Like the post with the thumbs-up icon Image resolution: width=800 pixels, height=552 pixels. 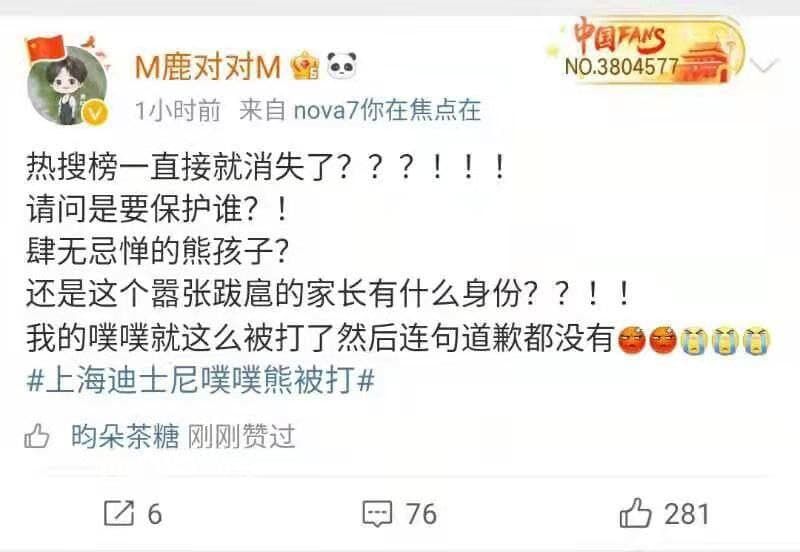coord(635,513)
